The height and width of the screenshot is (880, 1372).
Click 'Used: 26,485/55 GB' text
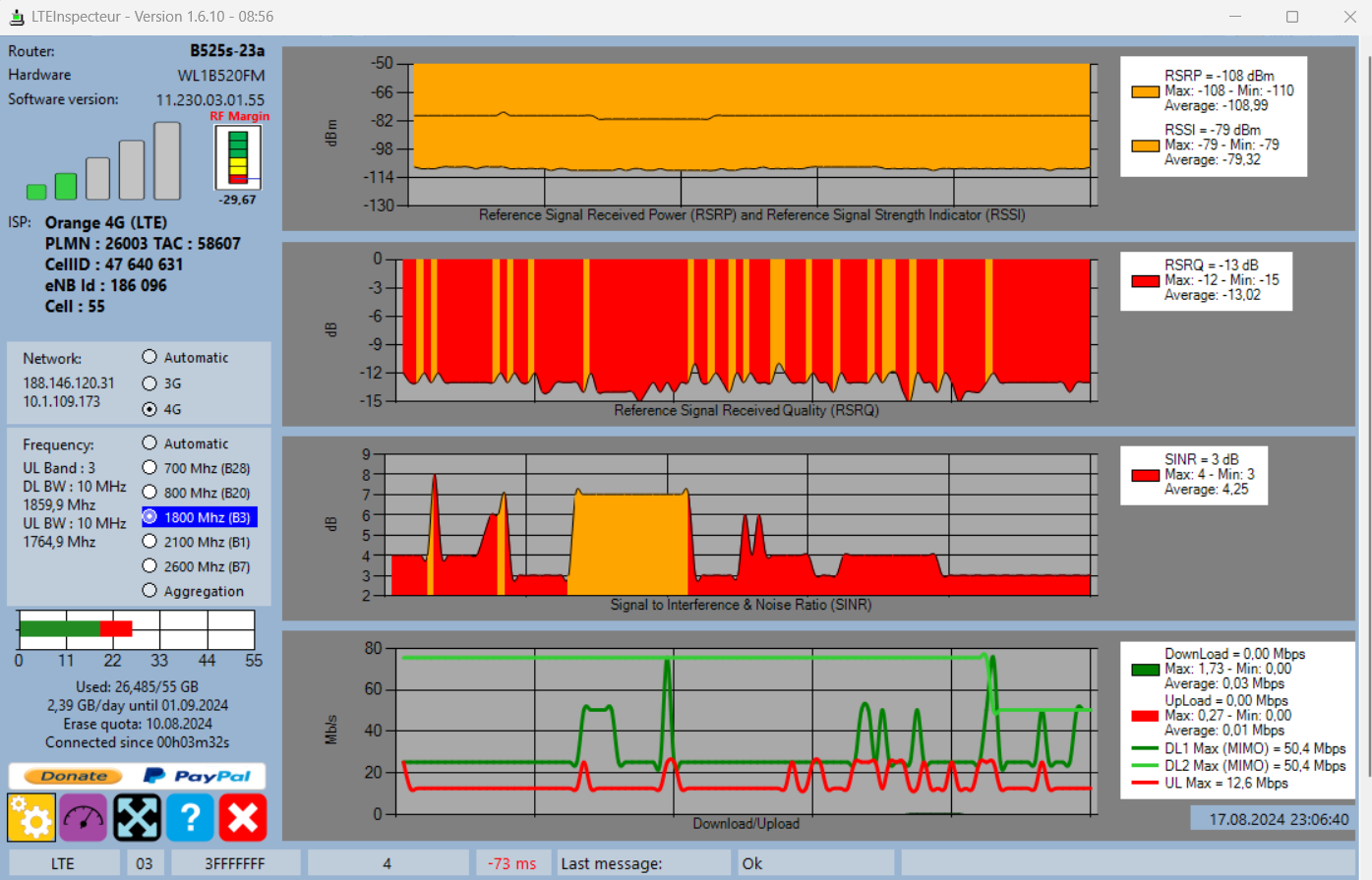pos(137,686)
